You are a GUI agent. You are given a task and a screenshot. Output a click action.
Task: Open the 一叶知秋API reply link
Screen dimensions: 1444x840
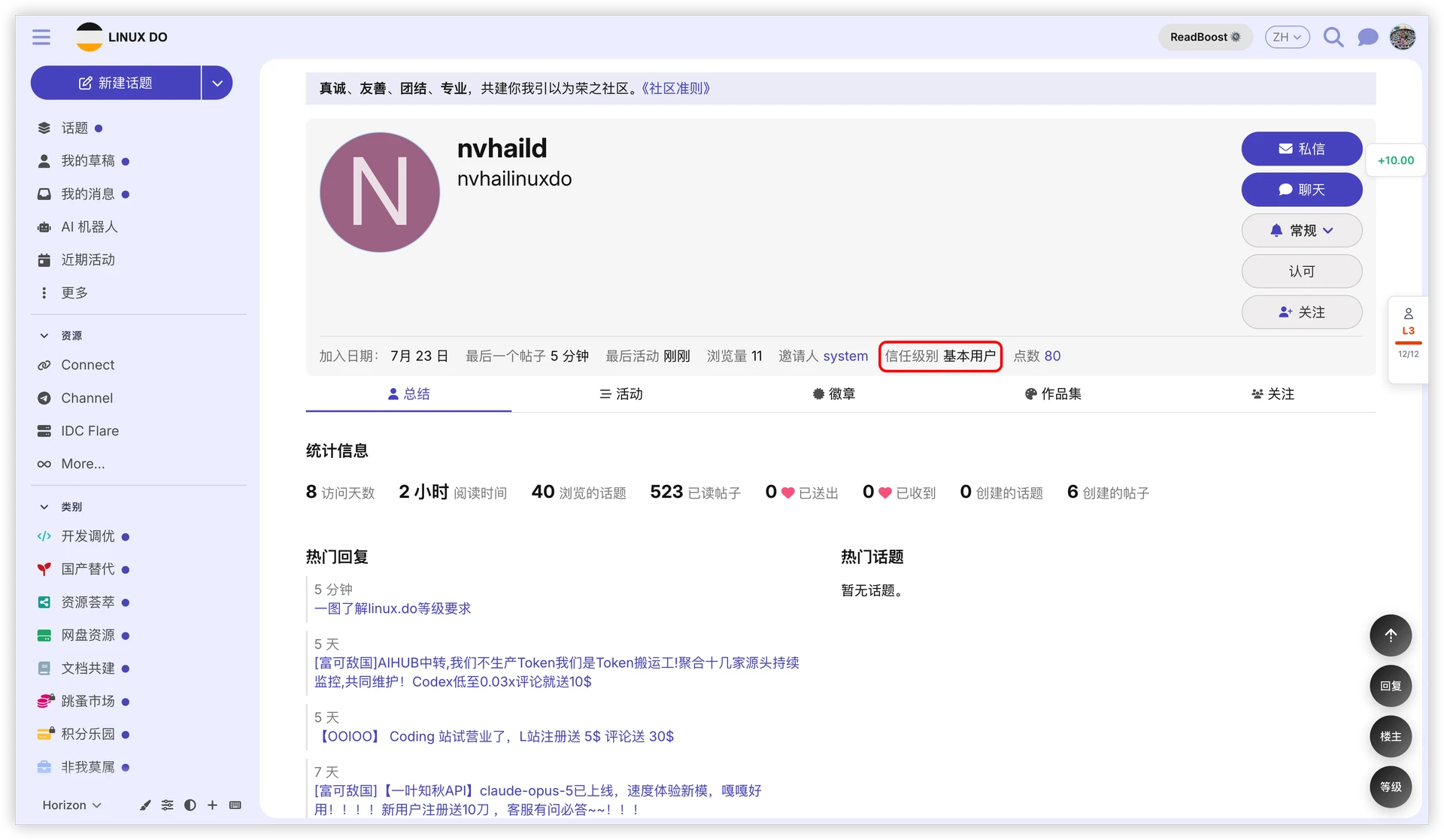click(x=538, y=800)
